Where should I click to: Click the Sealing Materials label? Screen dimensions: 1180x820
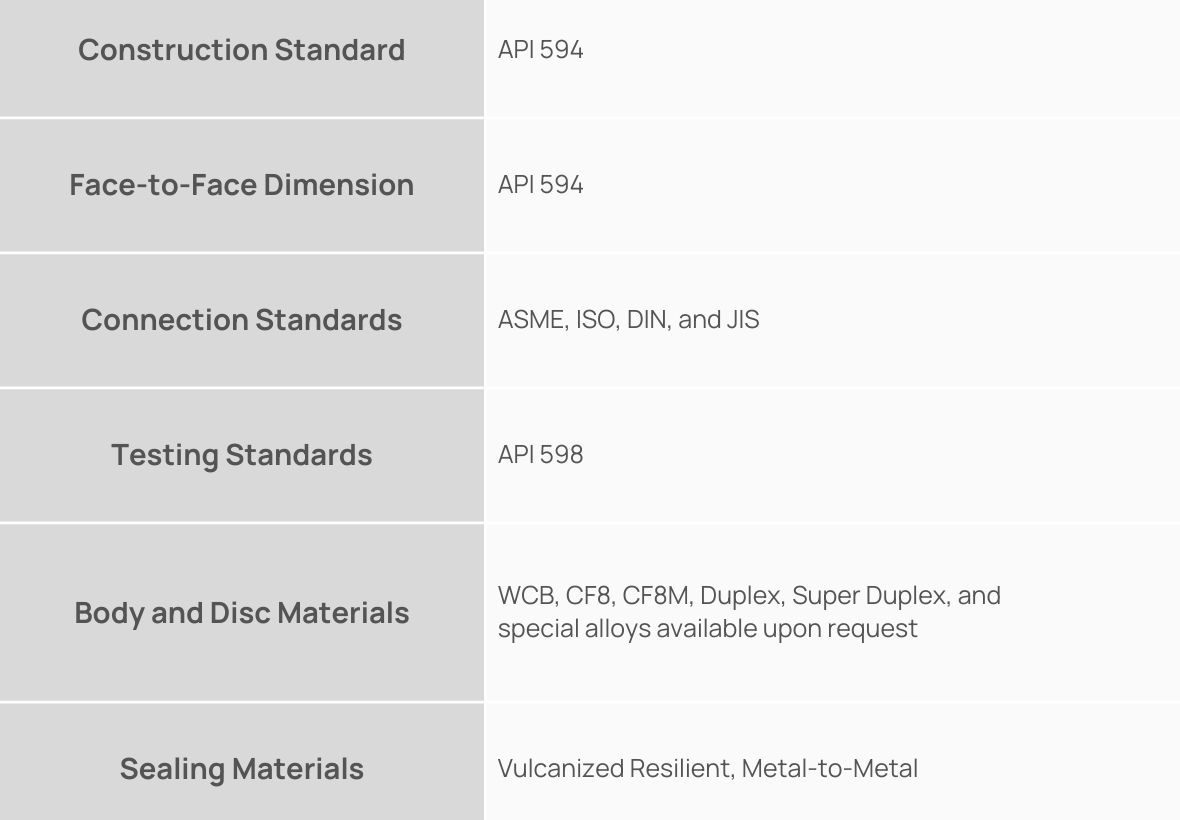[x=241, y=769]
